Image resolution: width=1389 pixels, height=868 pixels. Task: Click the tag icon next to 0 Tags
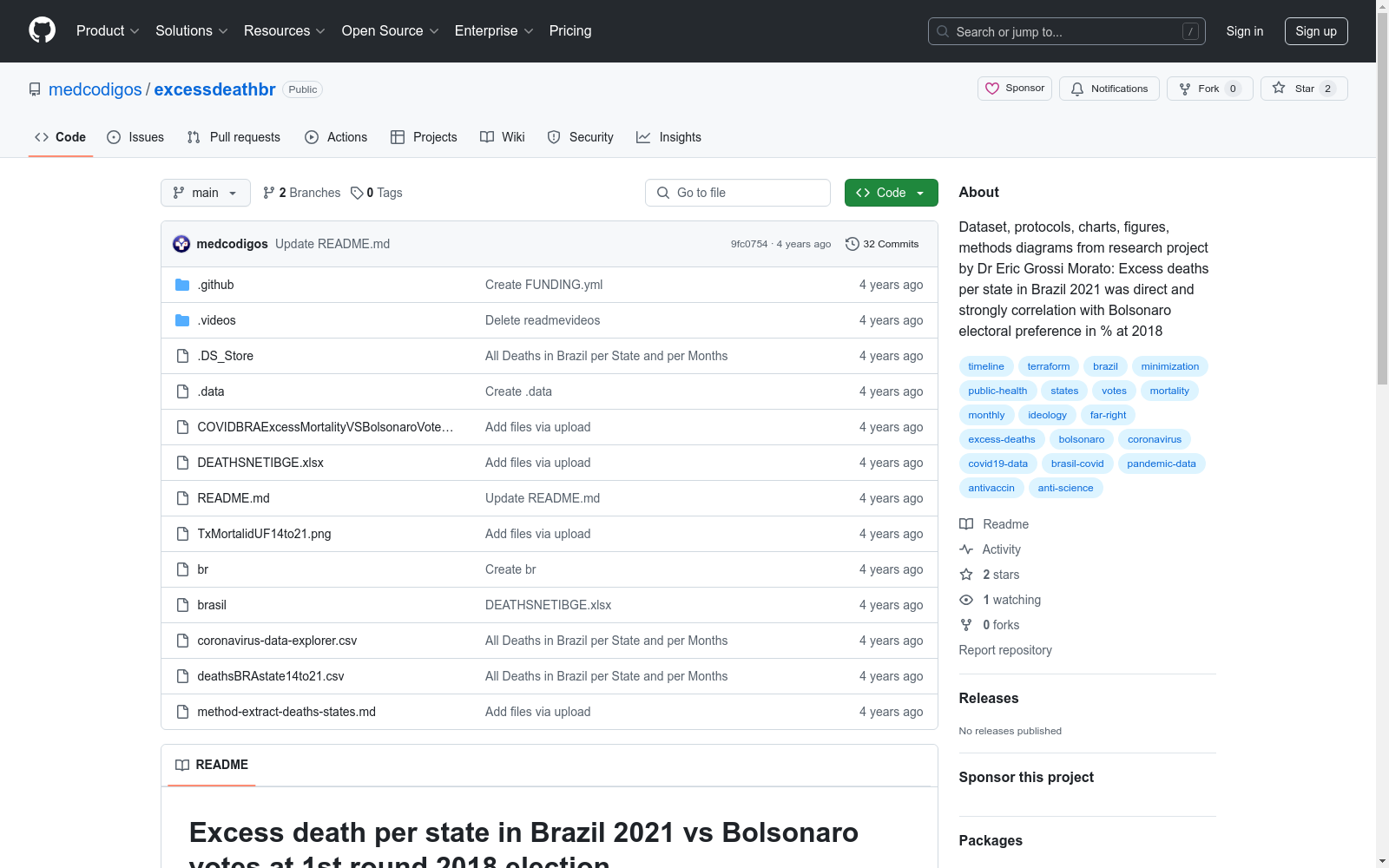[x=357, y=193]
